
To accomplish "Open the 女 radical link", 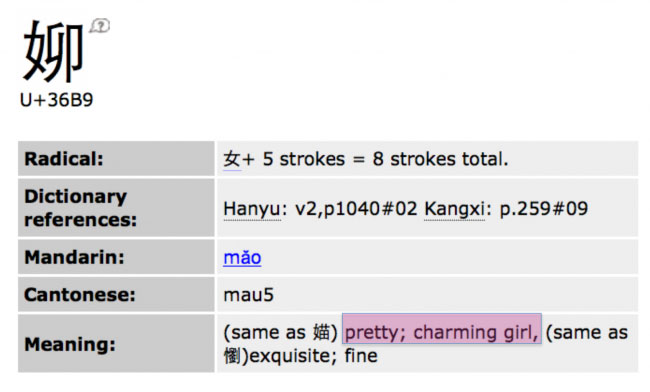I will click(x=232, y=159).
